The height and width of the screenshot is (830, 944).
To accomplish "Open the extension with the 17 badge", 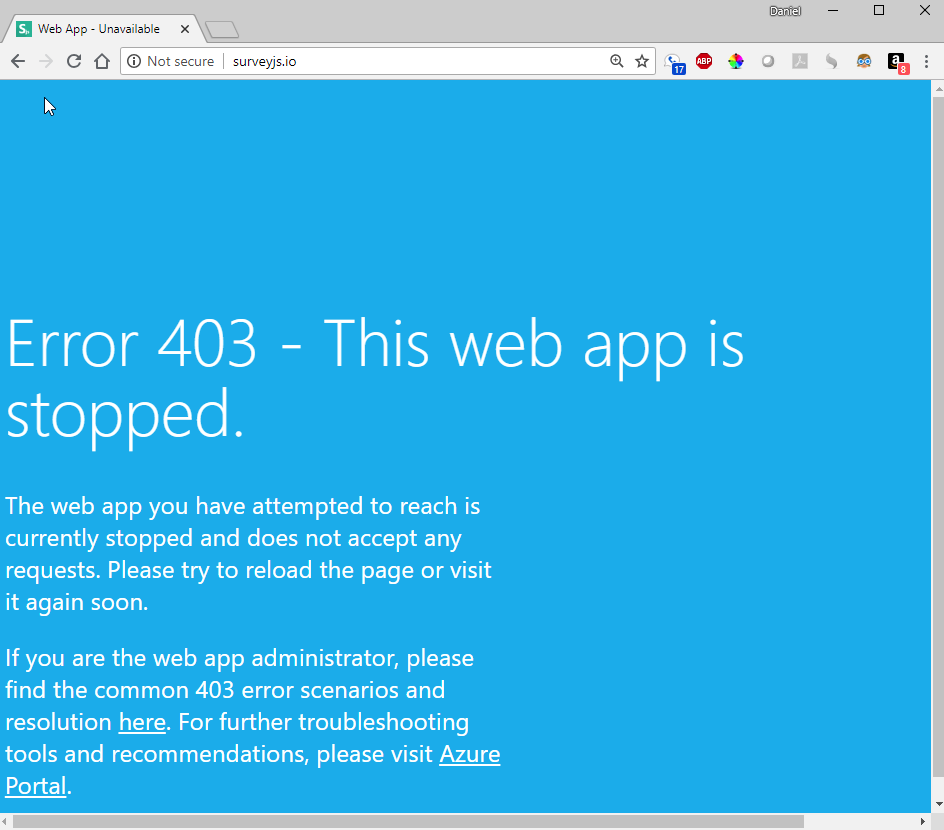I will (x=674, y=63).
